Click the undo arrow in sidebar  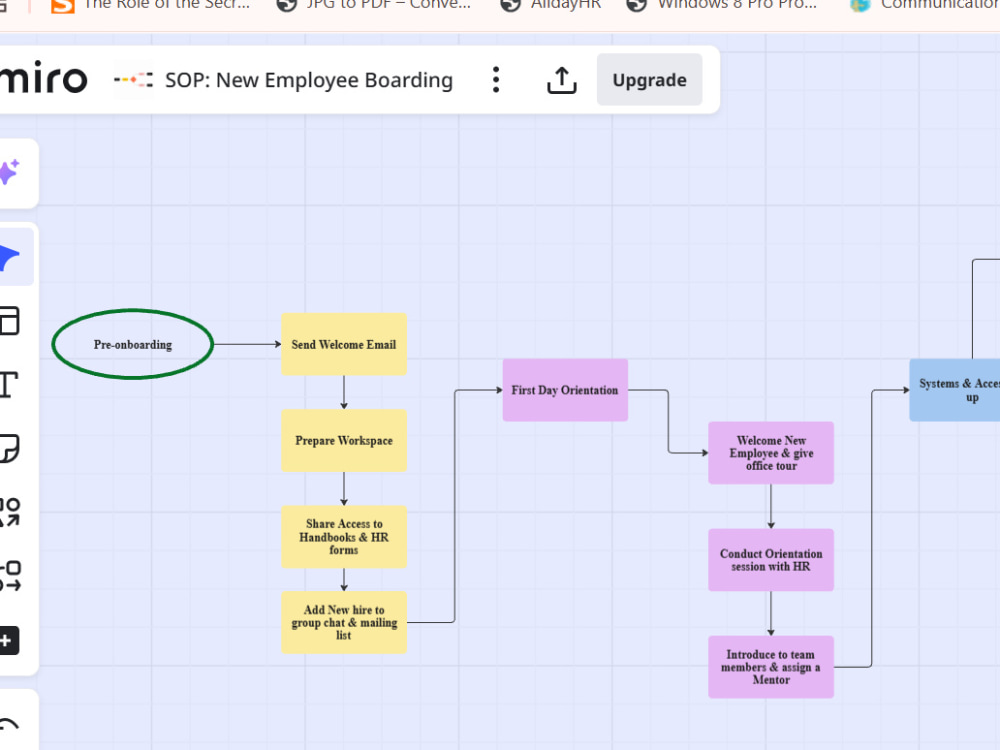pyautogui.click(x=9, y=724)
